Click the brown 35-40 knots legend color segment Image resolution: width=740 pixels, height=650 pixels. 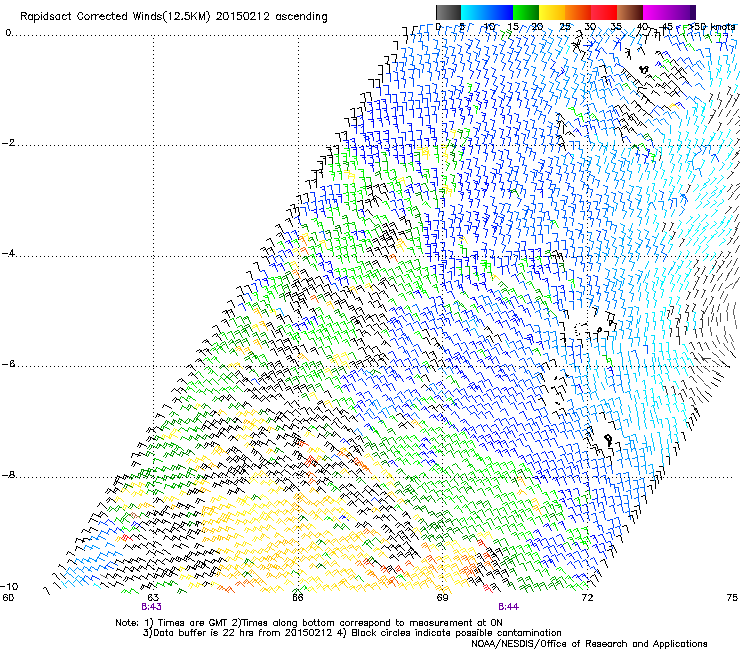click(x=630, y=12)
